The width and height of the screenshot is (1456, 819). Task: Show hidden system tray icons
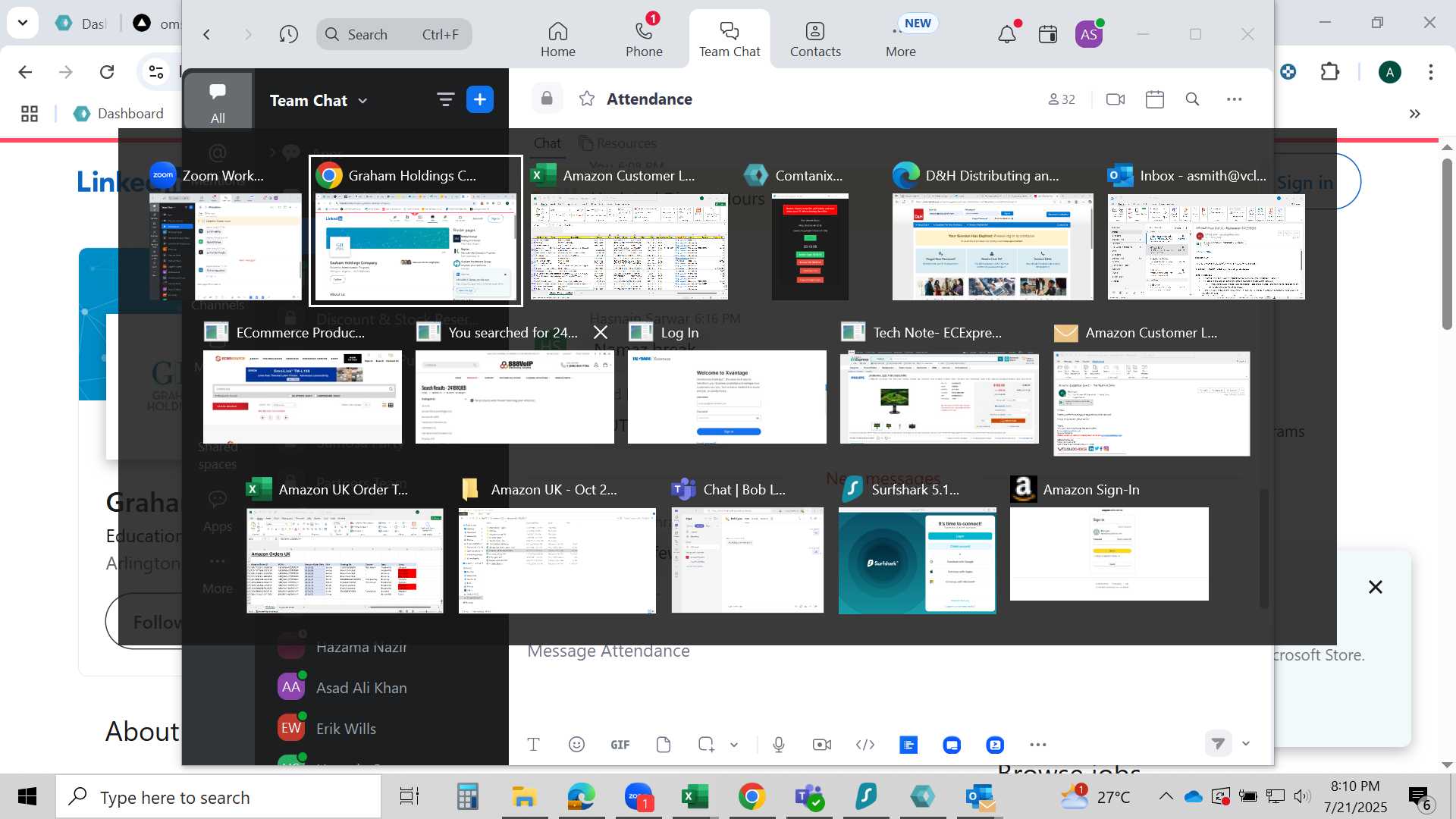point(1166,796)
